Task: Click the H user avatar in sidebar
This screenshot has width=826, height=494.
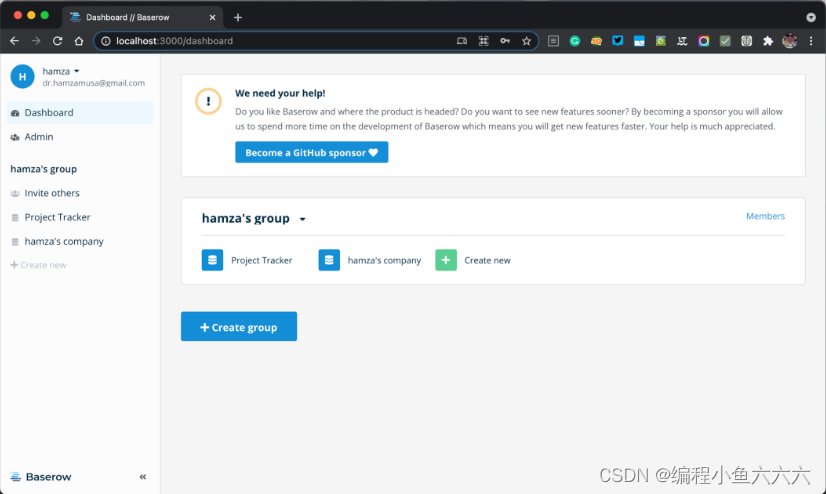Action: [22, 76]
